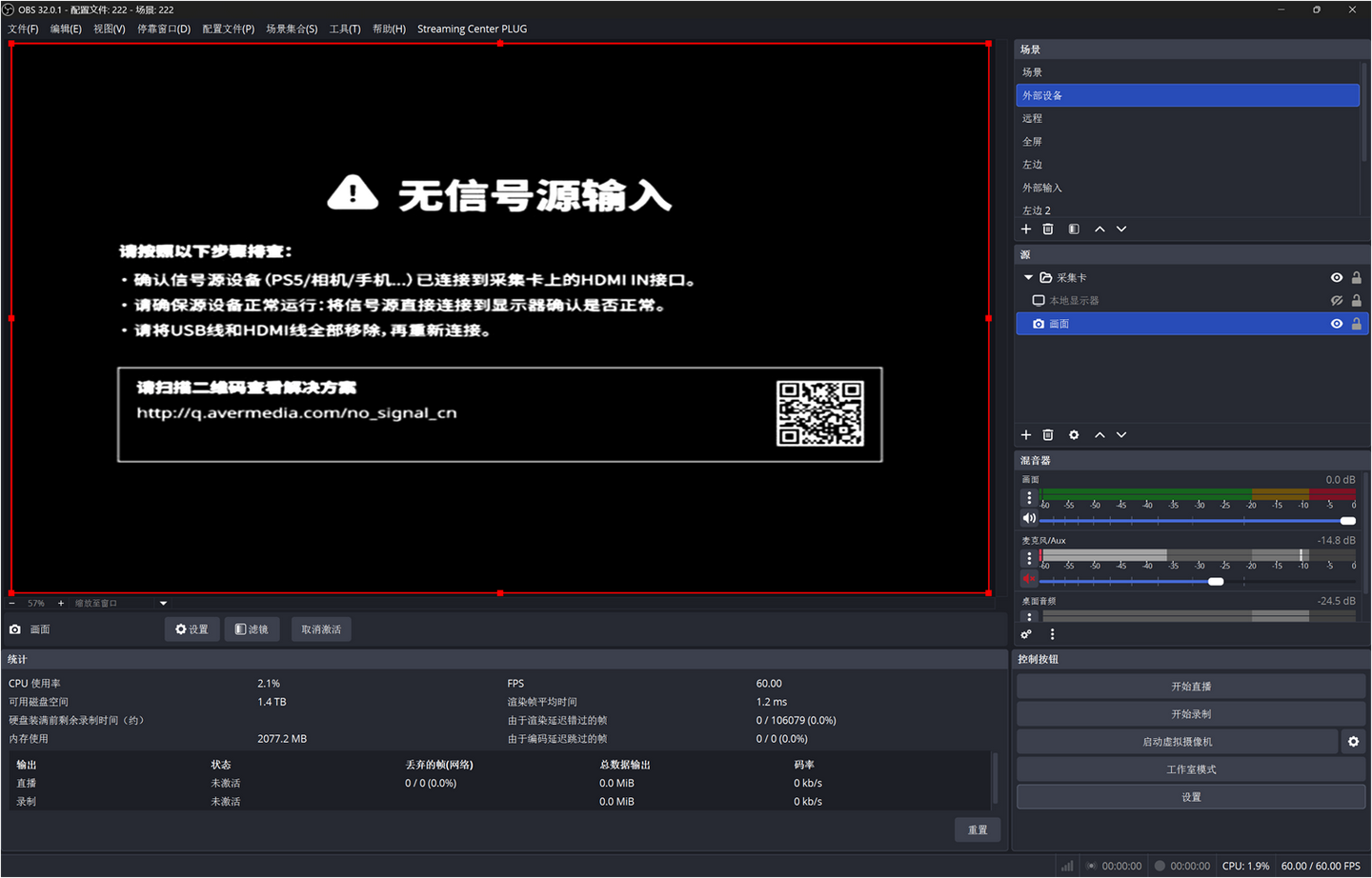
Task: Toggle lock on the 画面 source
Action: click(x=1357, y=324)
